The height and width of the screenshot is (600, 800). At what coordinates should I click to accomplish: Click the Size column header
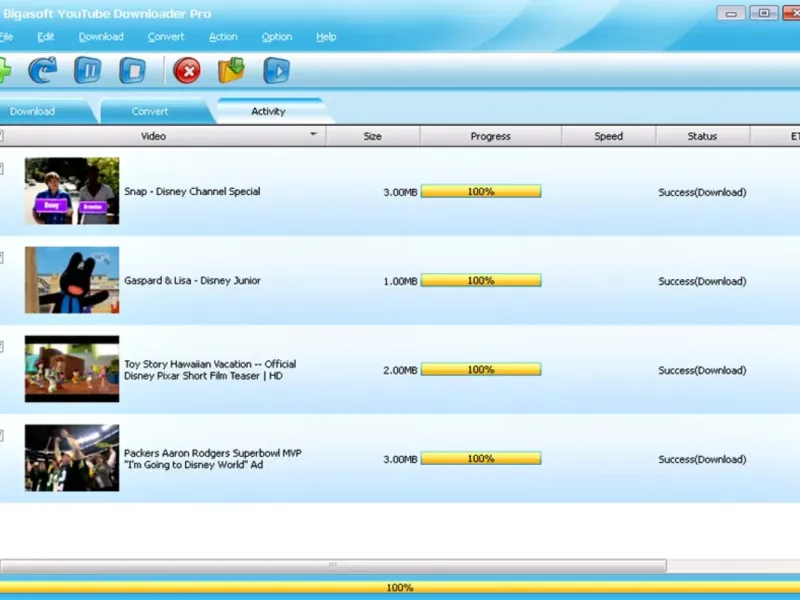click(x=372, y=136)
